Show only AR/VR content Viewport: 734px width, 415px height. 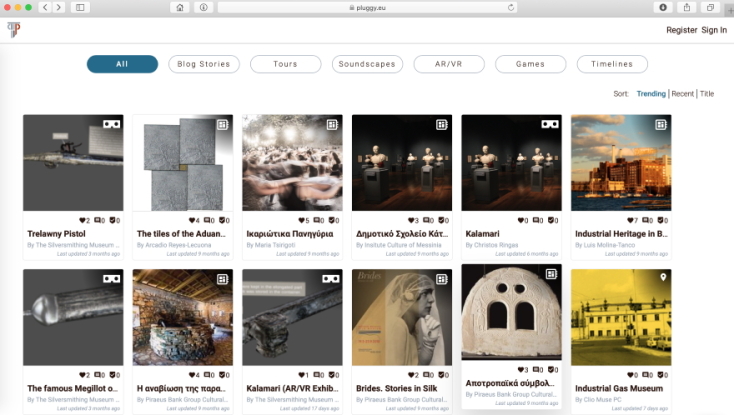point(449,64)
